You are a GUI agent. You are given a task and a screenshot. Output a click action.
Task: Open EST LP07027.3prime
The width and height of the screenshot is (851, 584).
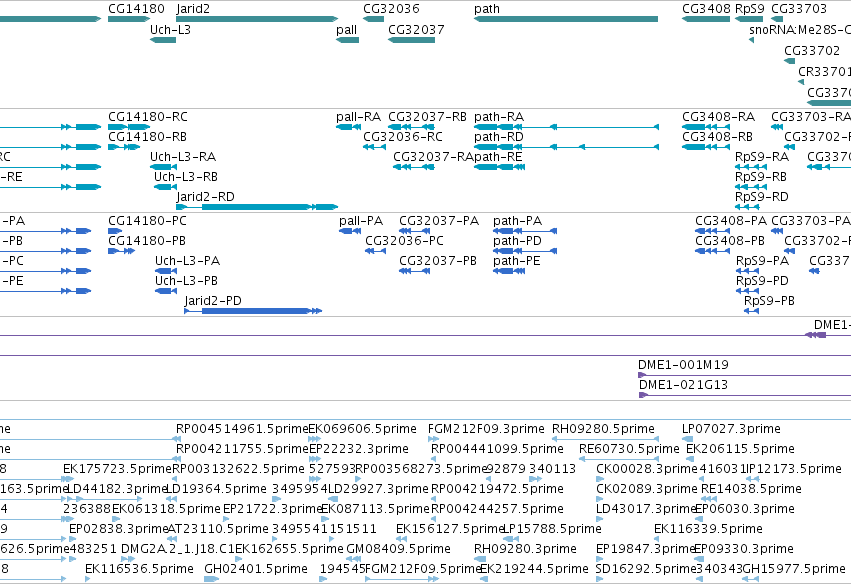(x=731, y=429)
